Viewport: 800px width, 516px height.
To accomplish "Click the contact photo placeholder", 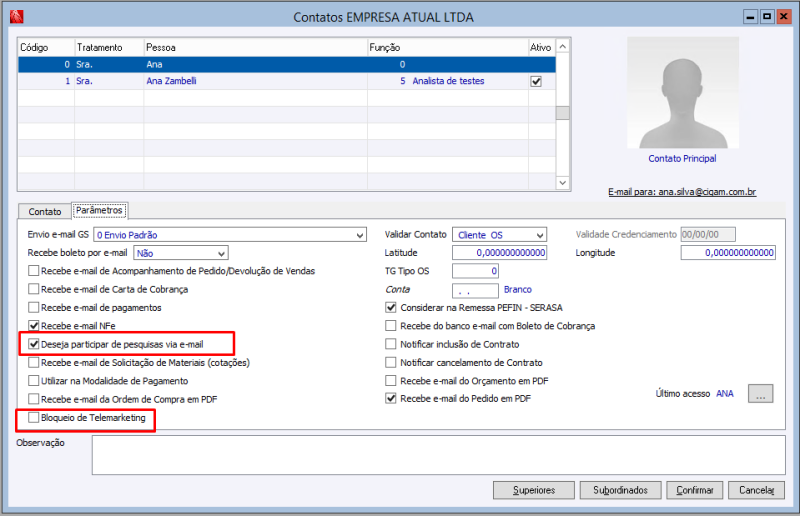I will [683, 93].
